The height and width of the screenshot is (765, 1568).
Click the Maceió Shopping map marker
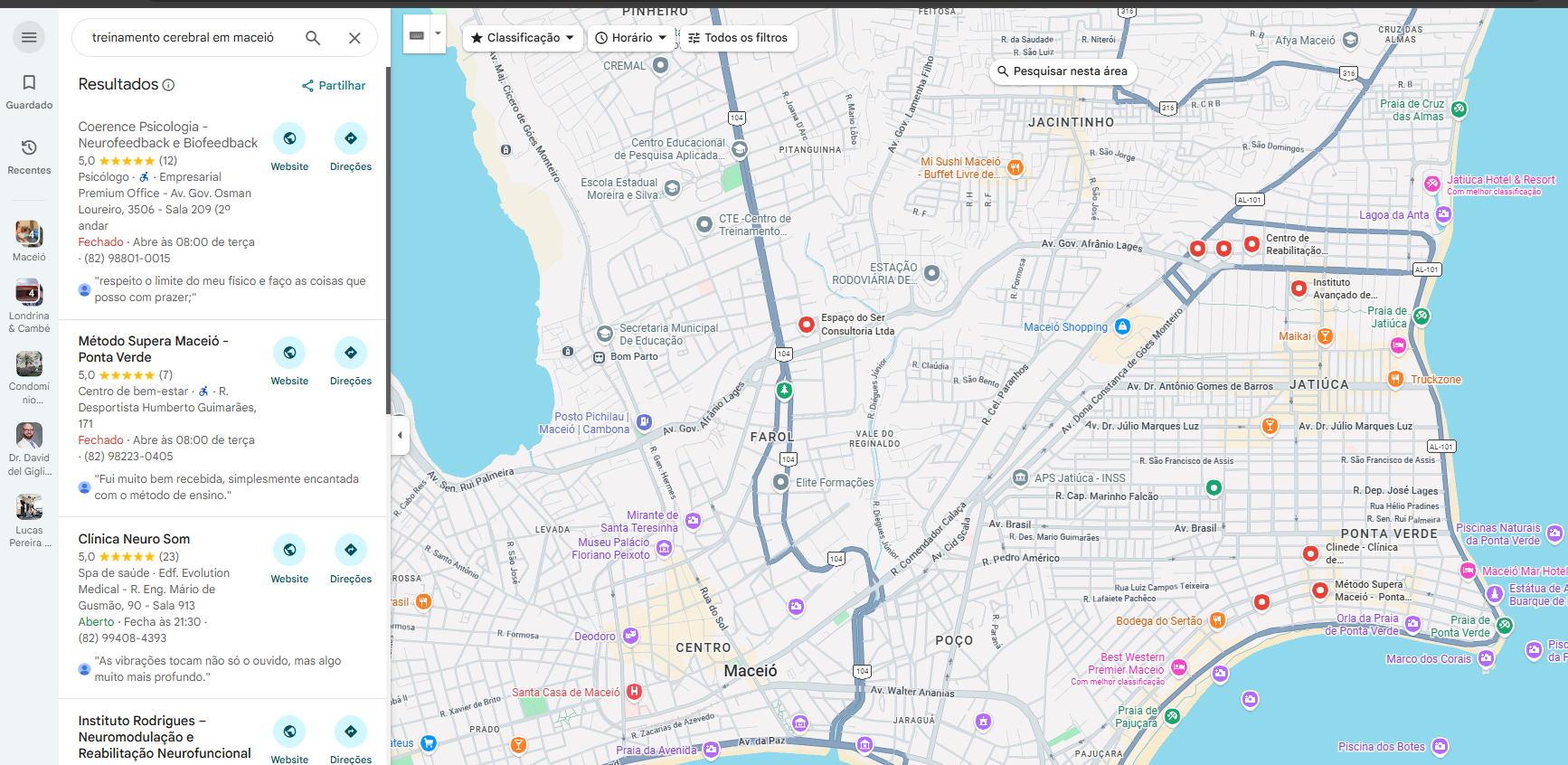click(1122, 326)
